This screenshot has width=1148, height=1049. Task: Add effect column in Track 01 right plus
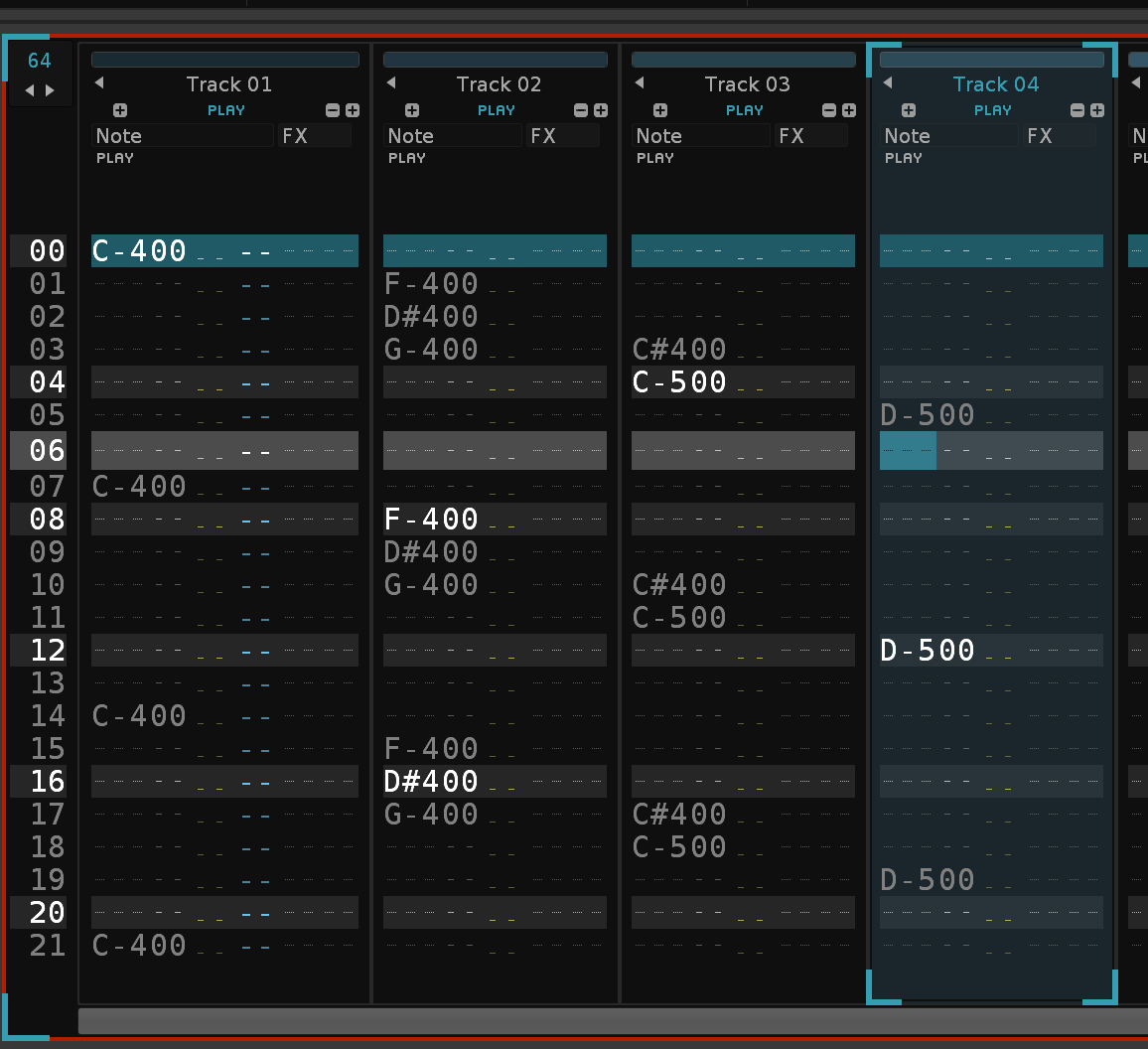coord(353,110)
